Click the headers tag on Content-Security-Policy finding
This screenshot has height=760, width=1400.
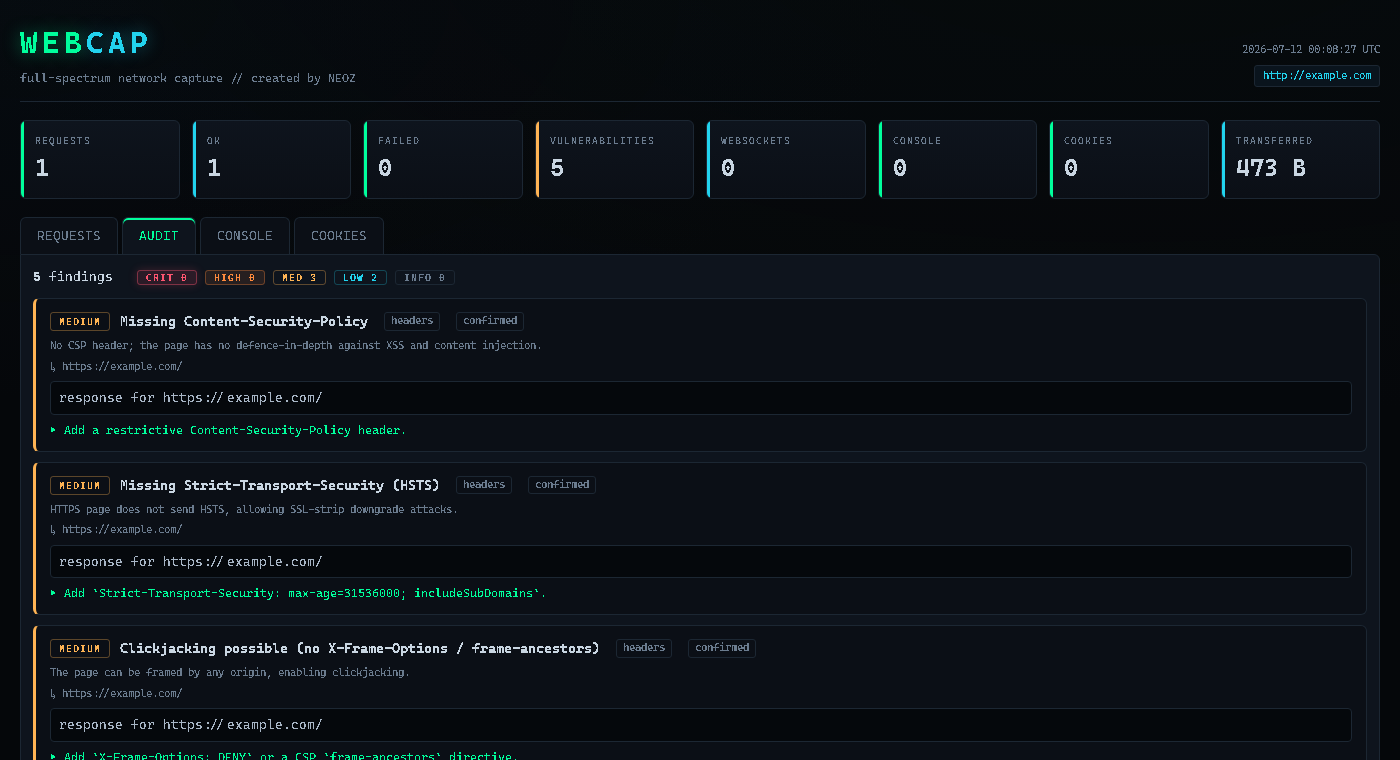(412, 321)
